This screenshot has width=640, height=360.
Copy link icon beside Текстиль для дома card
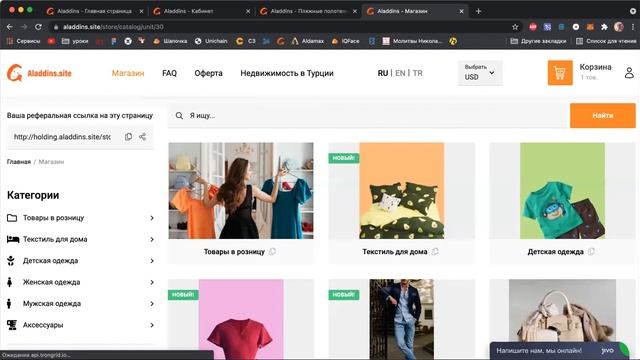coord(435,251)
